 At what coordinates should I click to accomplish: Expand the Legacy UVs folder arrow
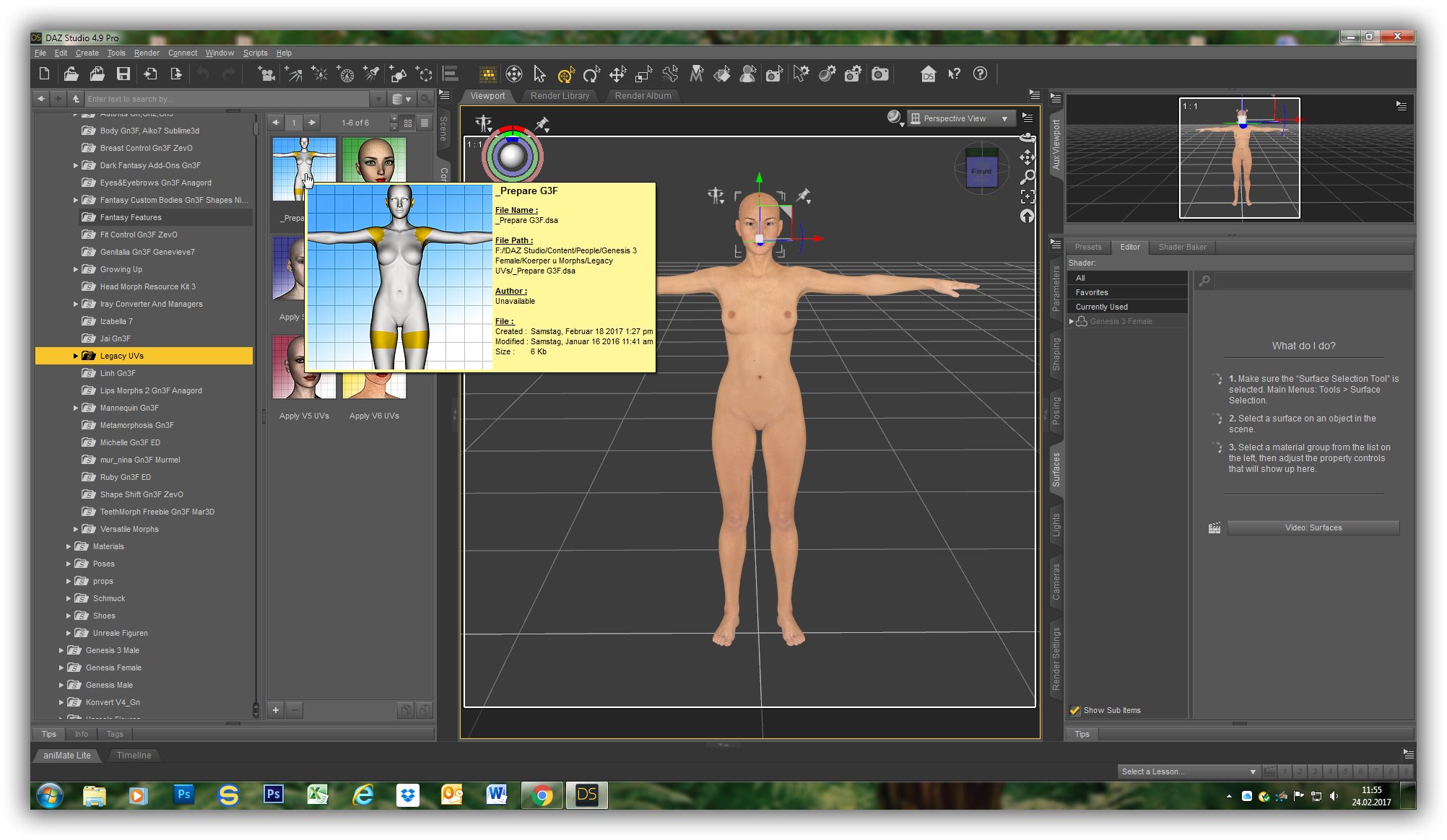pyautogui.click(x=75, y=356)
